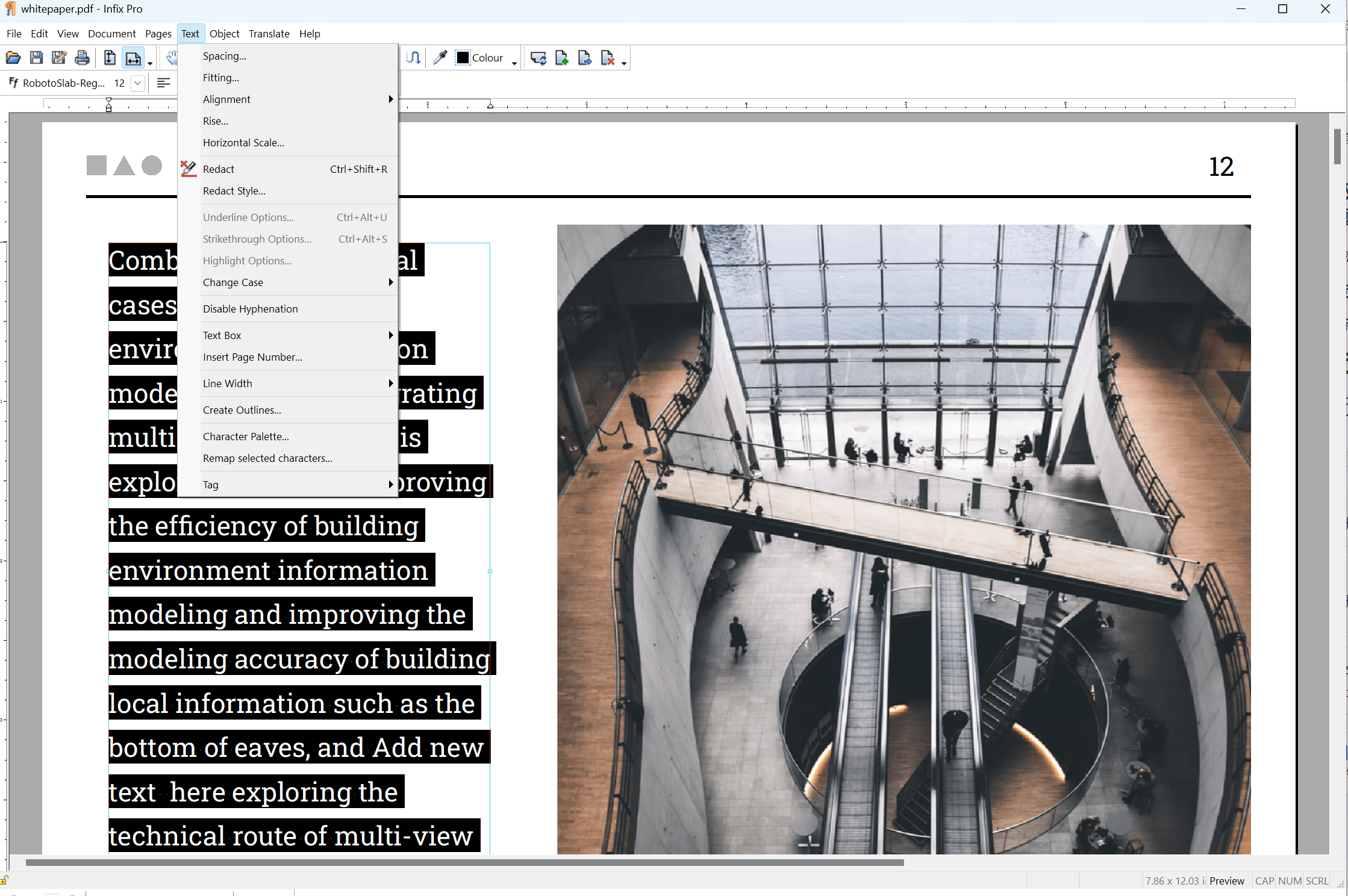Click the insert new page icon
The width and height of the screenshot is (1348, 896).
(x=561, y=57)
